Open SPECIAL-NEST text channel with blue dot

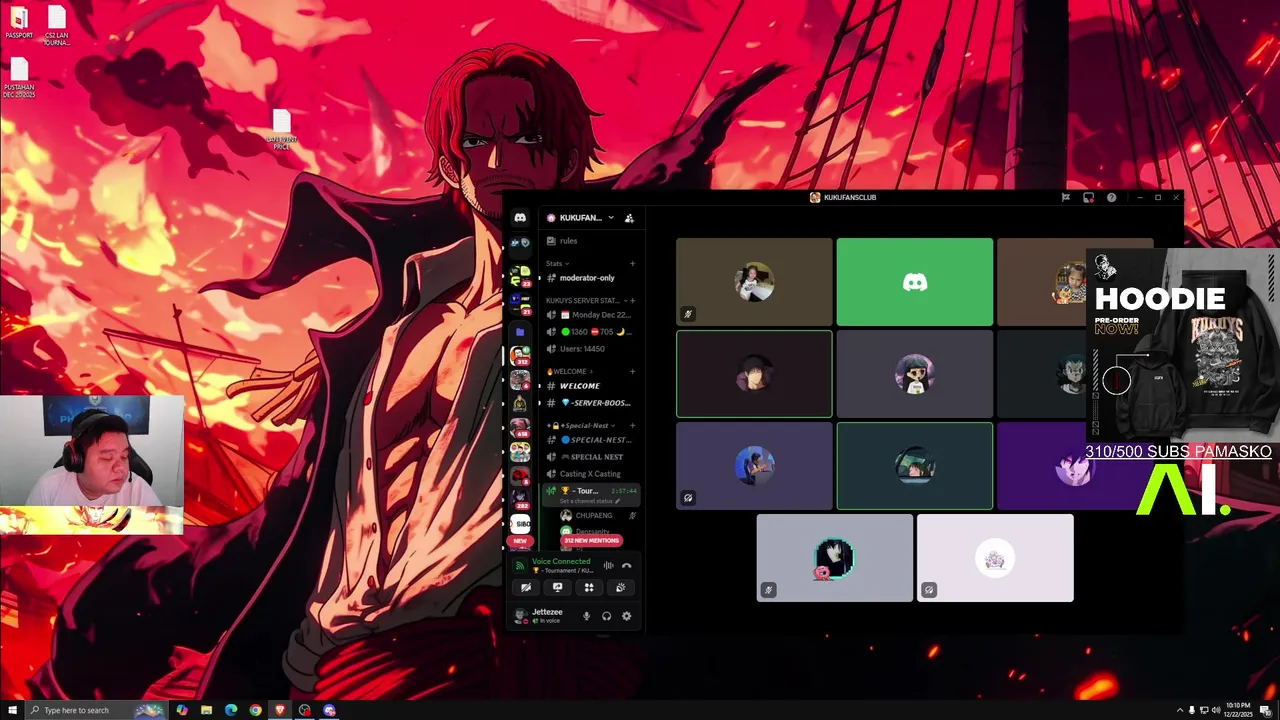click(590, 440)
